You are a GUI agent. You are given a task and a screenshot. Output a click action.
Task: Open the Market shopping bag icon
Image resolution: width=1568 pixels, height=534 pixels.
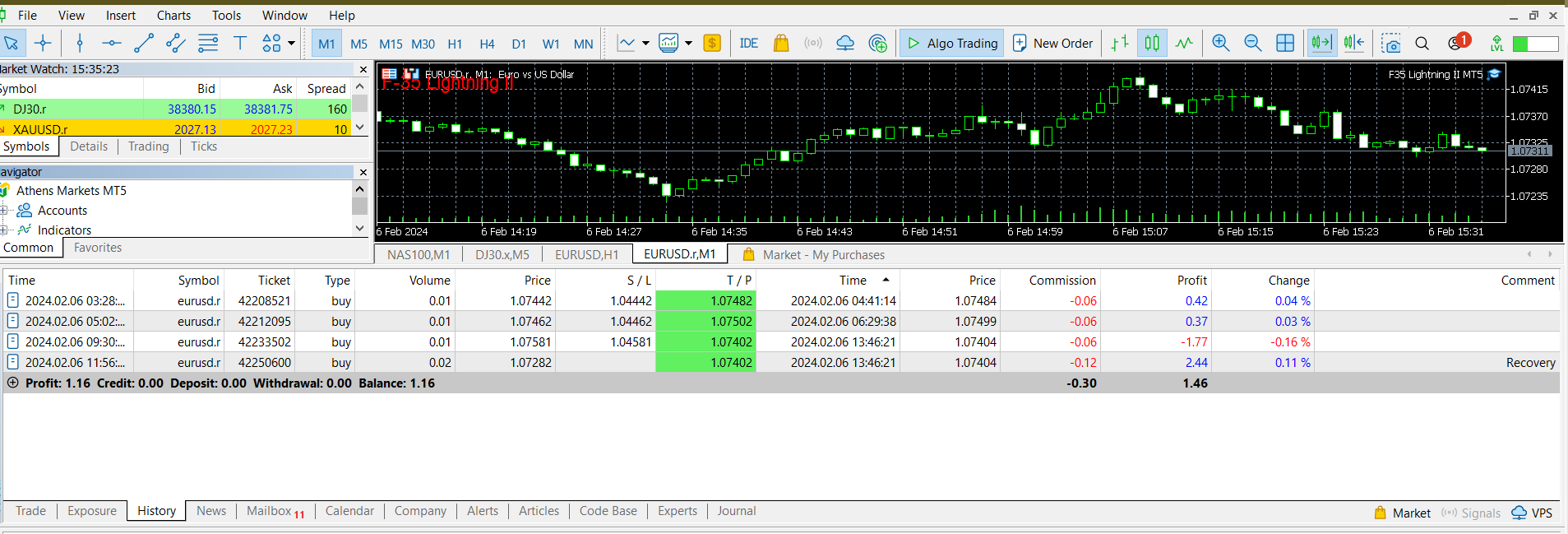pos(780,44)
